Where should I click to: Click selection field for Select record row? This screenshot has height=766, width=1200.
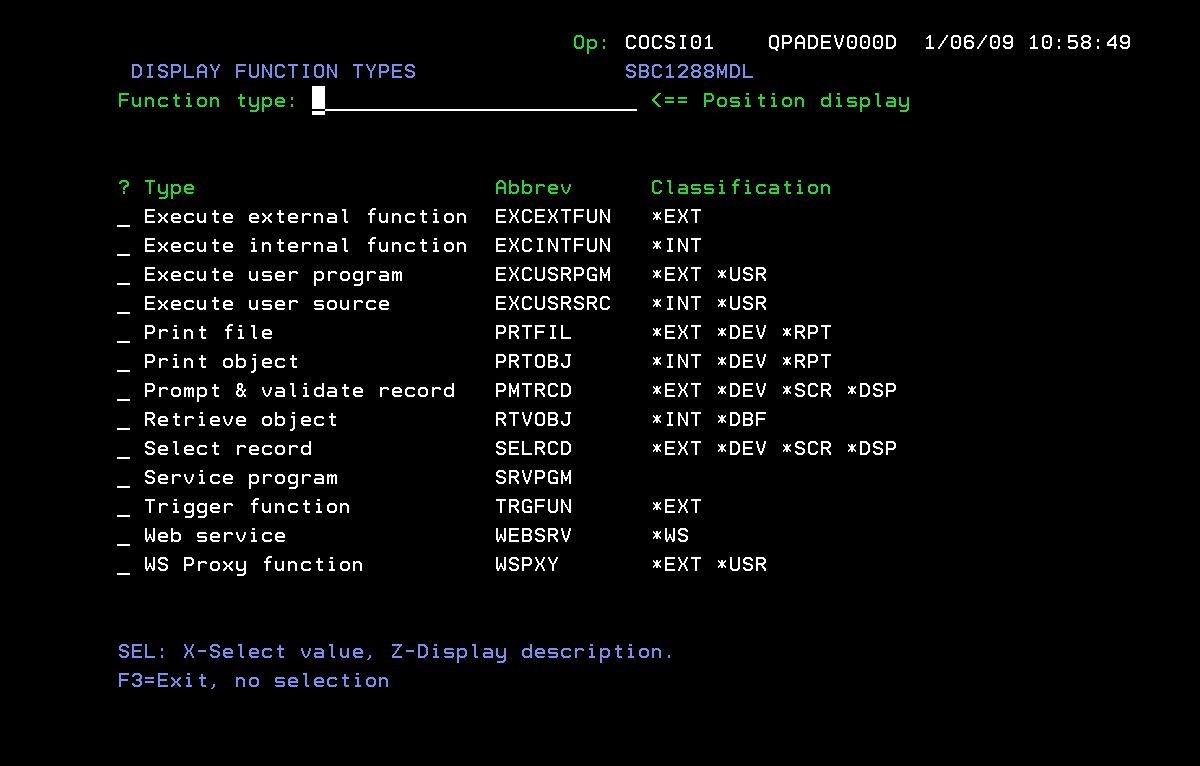[x=124, y=450]
